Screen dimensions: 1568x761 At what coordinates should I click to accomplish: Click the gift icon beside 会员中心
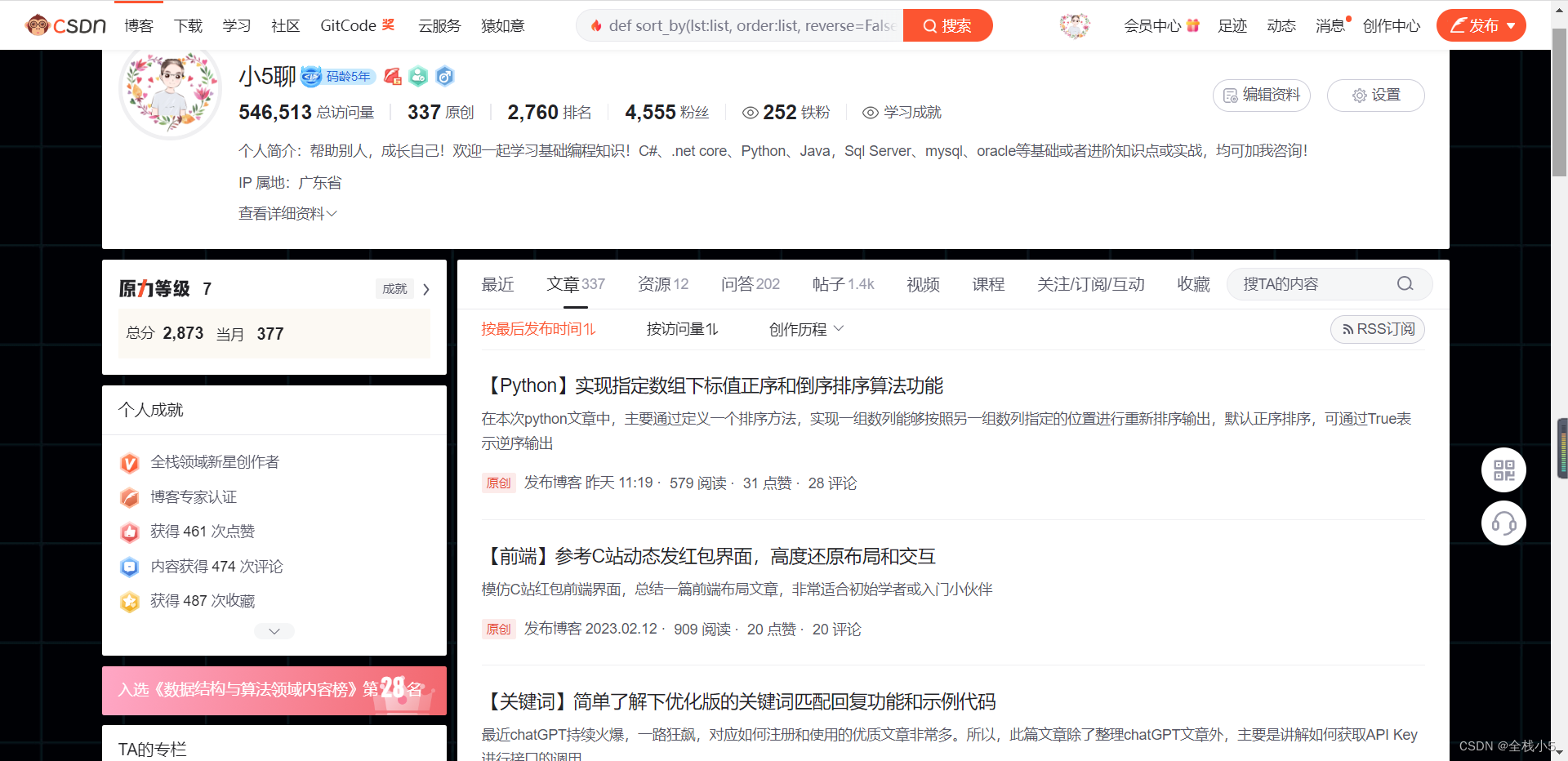[x=1192, y=25]
